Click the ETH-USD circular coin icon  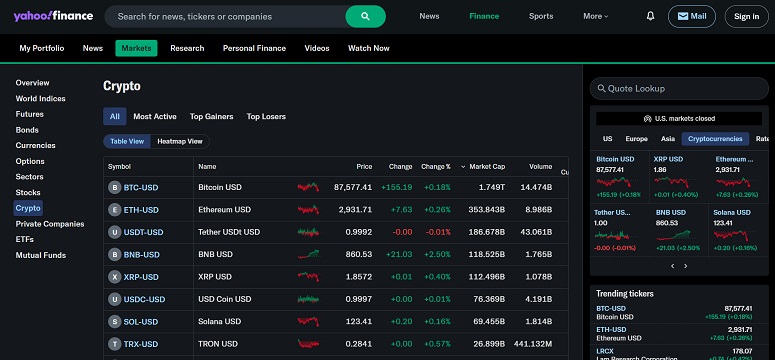(115, 210)
